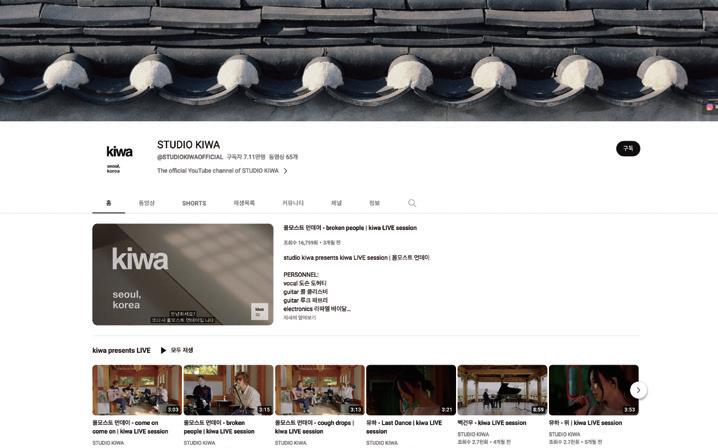
Task: Open the thumbnail with 3:13 duration
Action: point(320,390)
